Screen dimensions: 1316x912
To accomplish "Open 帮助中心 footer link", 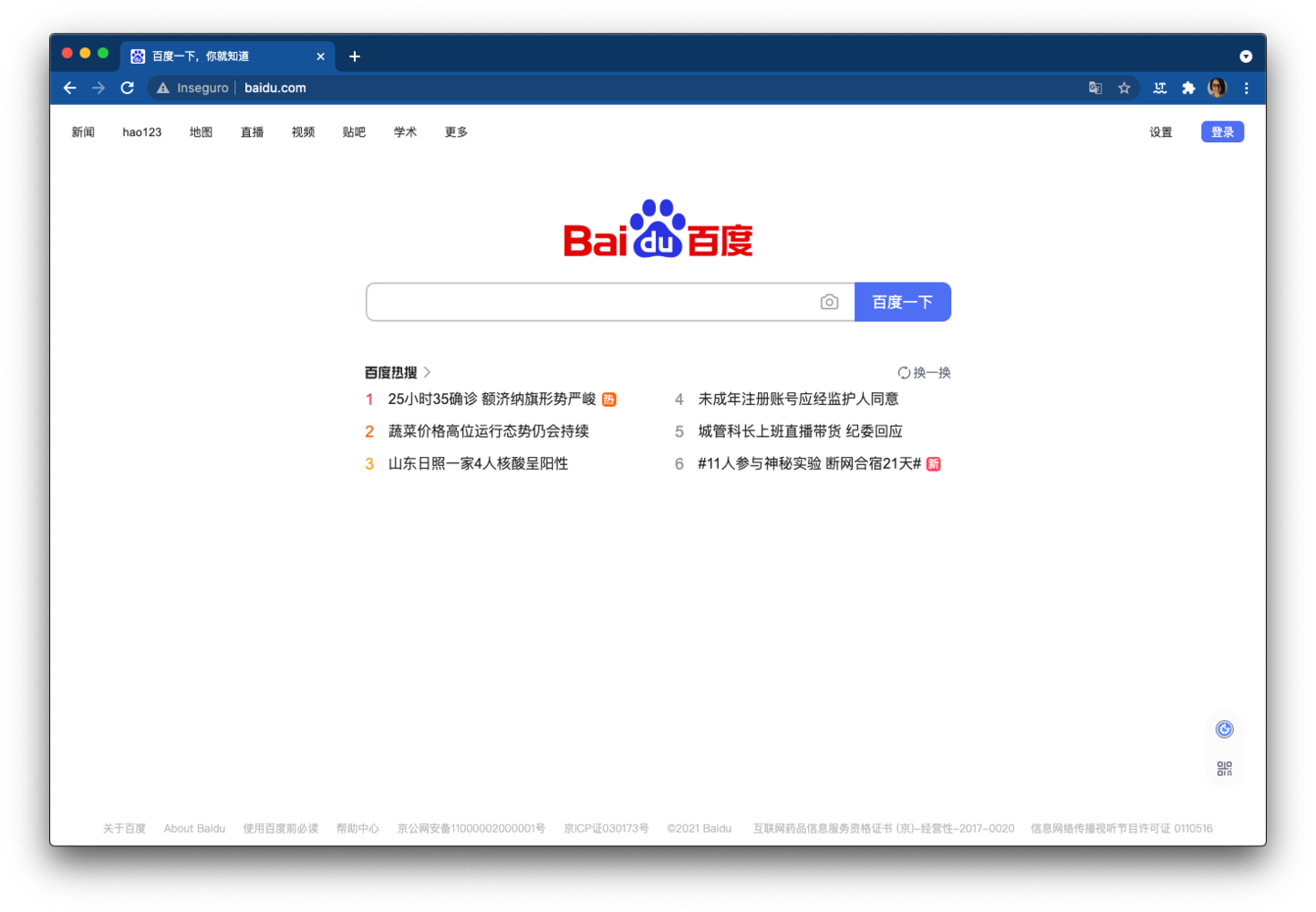I will coord(357,828).
